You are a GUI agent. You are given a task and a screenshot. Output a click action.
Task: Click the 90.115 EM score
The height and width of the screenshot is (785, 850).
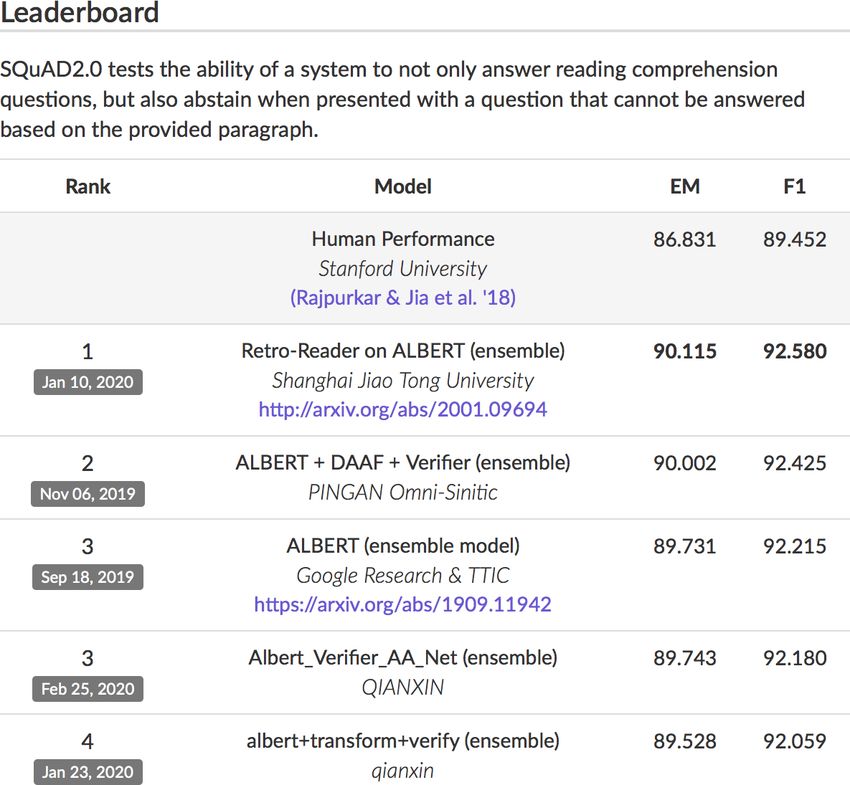pyautogui.click(x=685, y=351)
